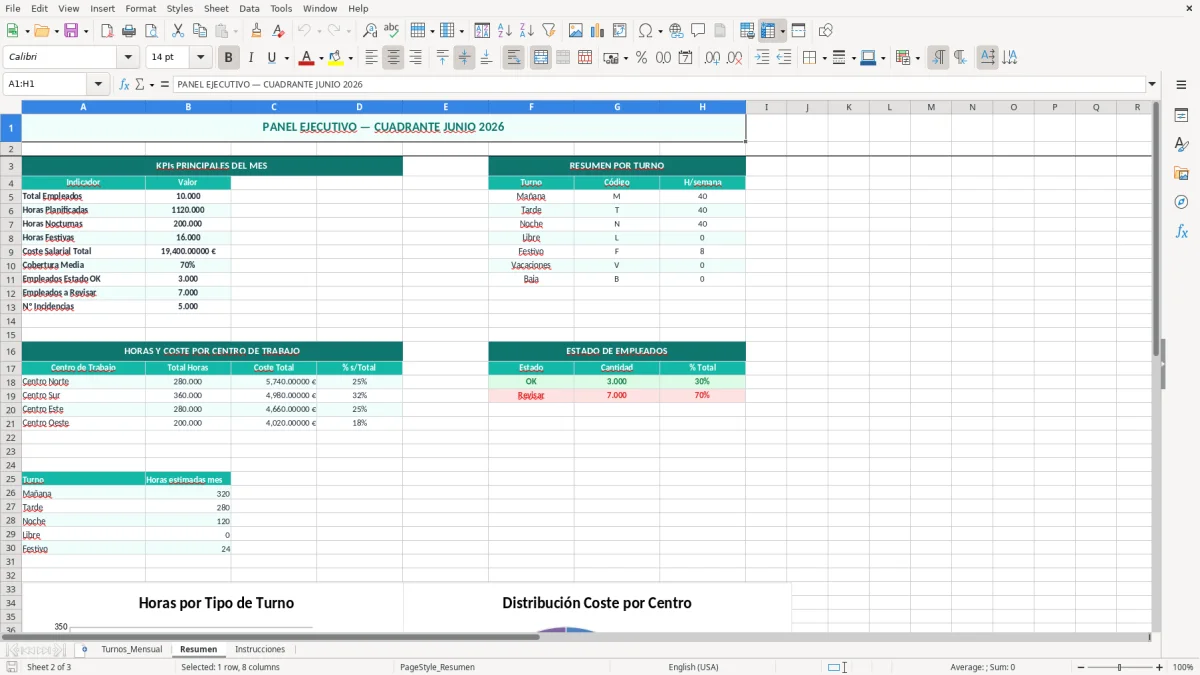The height and width of the screenshot is (675, 1200).
Task: Open the sidebar Functions fx icon
Action: tap(1181, 231)
